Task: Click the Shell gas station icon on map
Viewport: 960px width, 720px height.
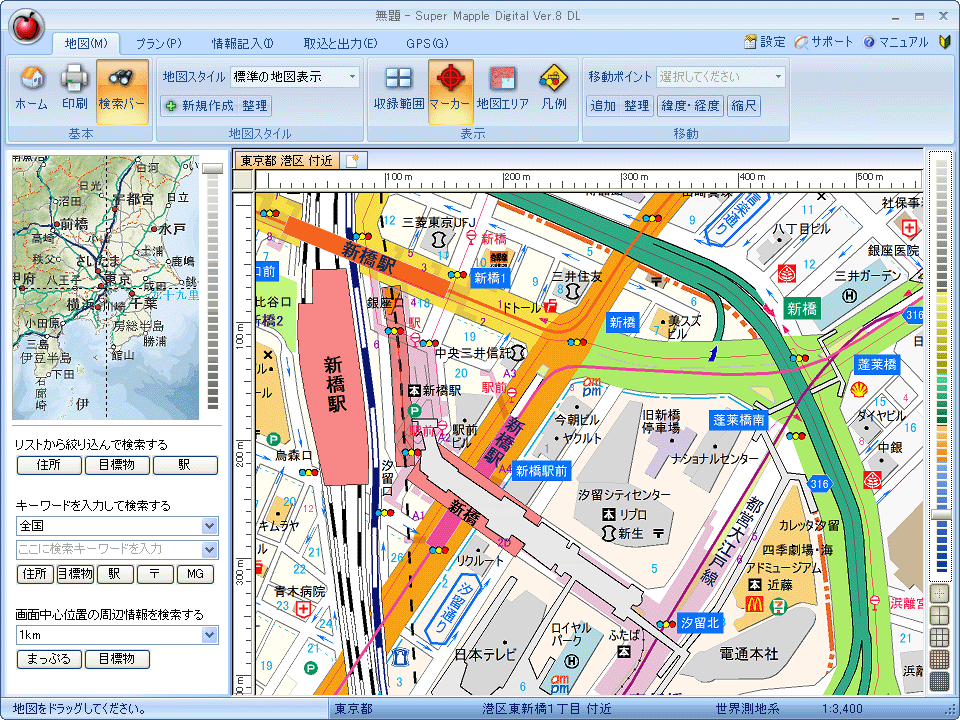Action: tap(859, 389)
